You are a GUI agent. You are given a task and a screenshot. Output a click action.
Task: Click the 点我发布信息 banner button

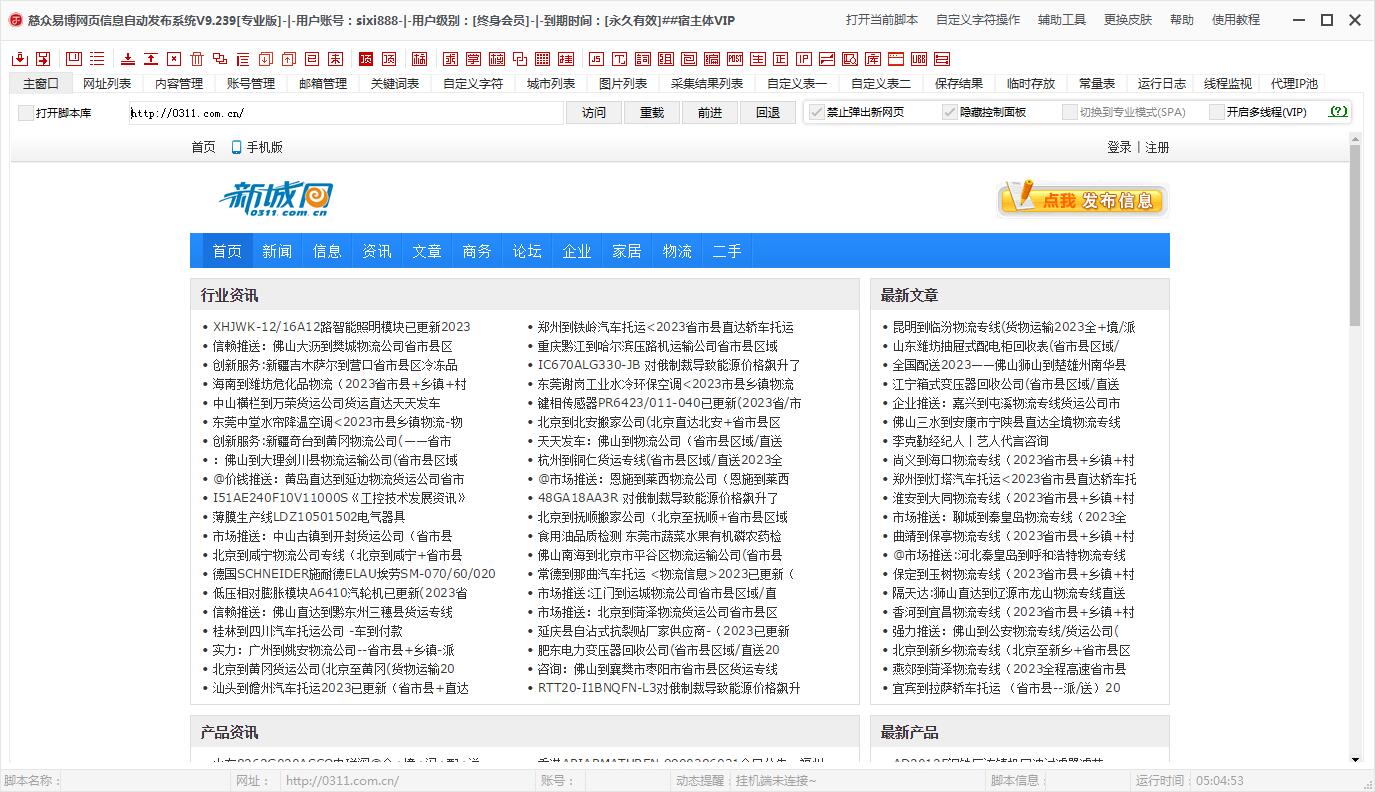click(1082, 199)
